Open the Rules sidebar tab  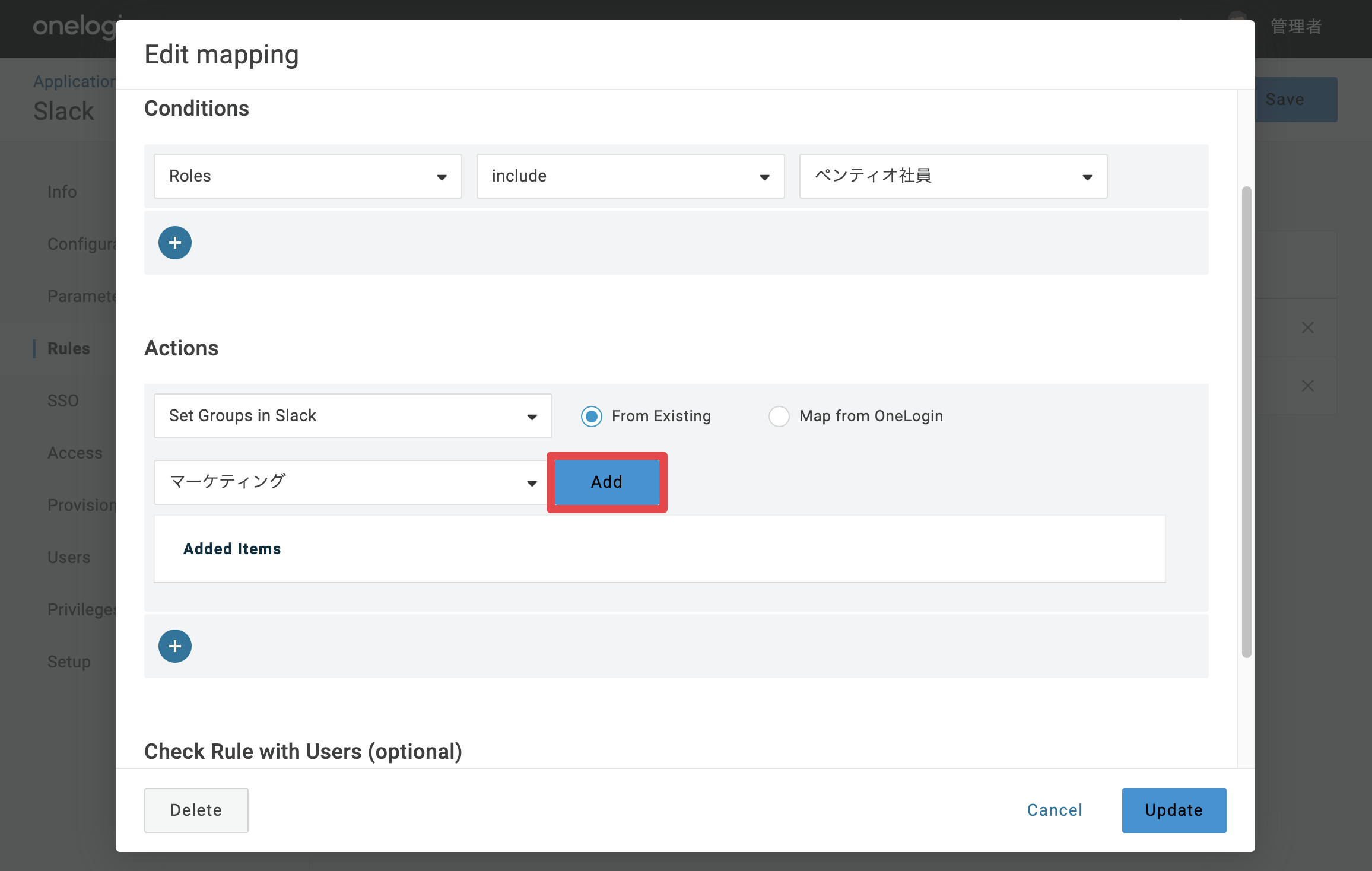(69, 349)
